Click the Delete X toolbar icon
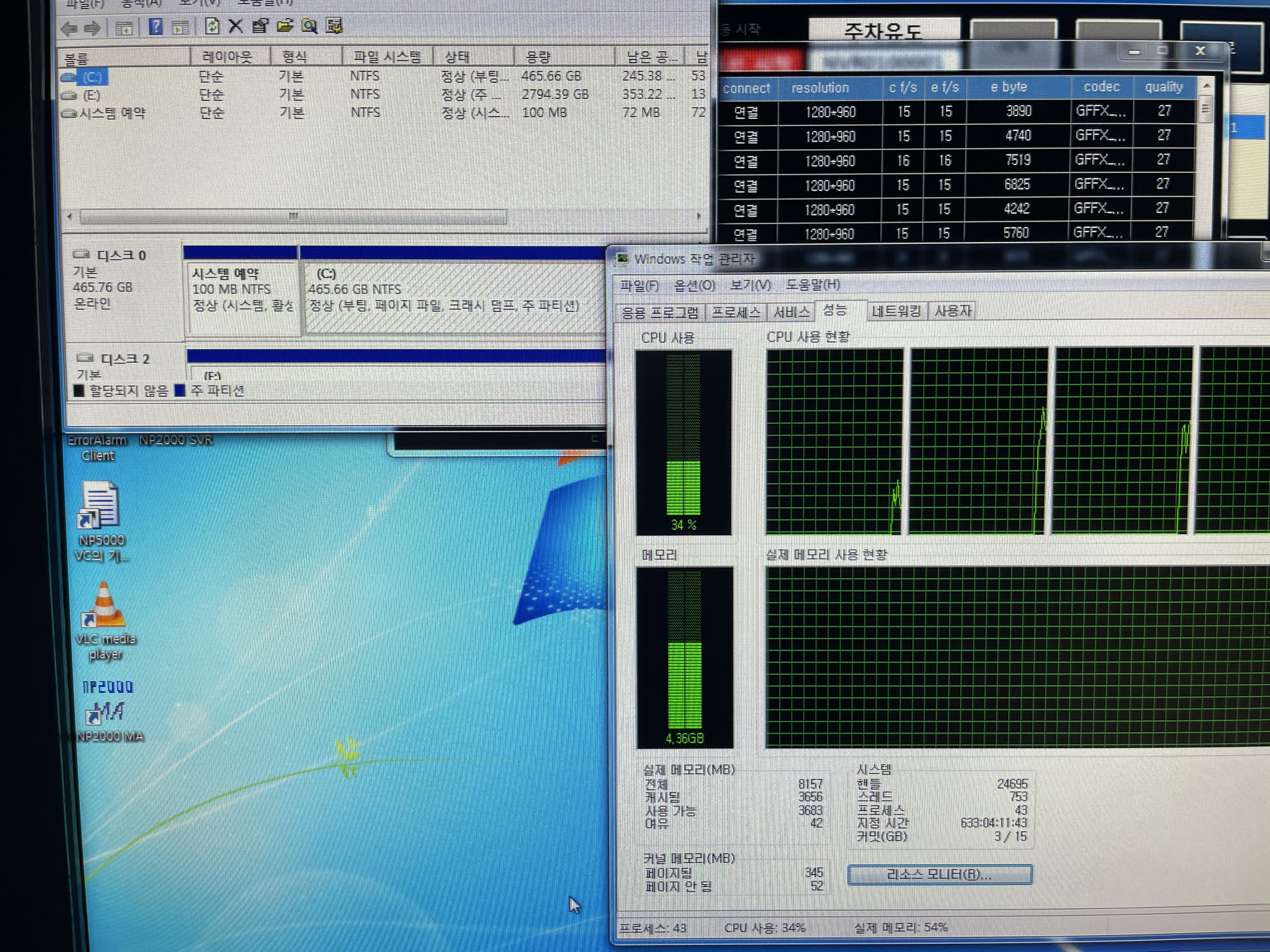The height and width of the screenshot is (952, 1270). coord(235,26)
